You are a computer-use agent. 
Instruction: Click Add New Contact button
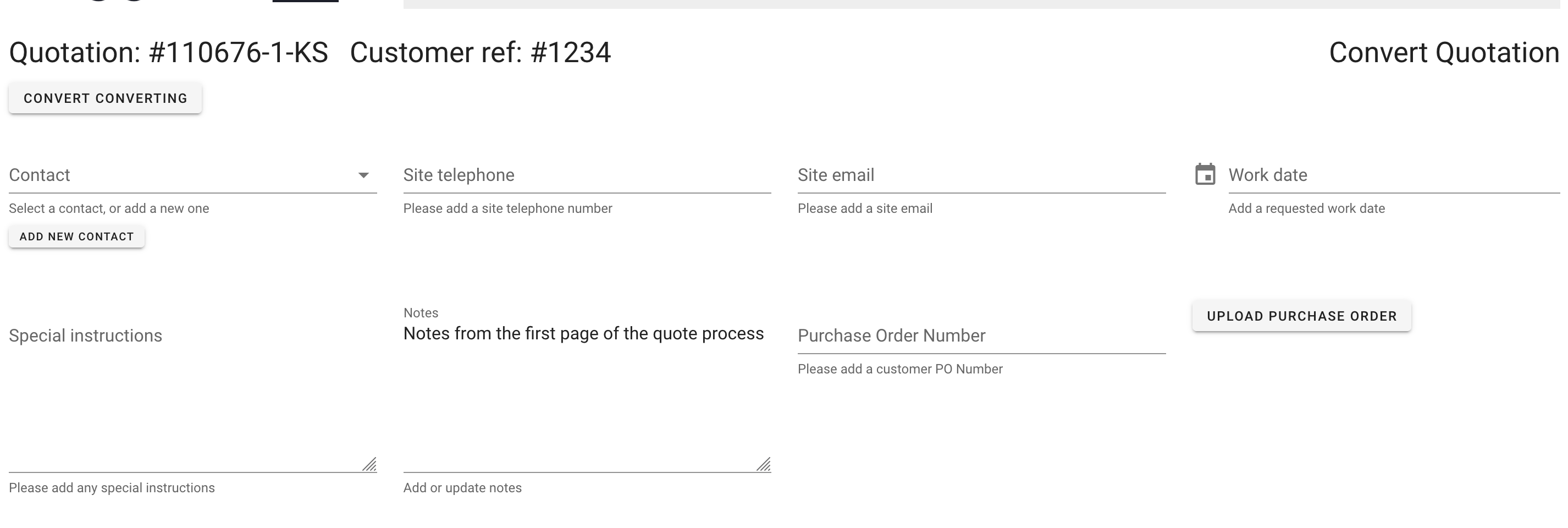[77, 237]
